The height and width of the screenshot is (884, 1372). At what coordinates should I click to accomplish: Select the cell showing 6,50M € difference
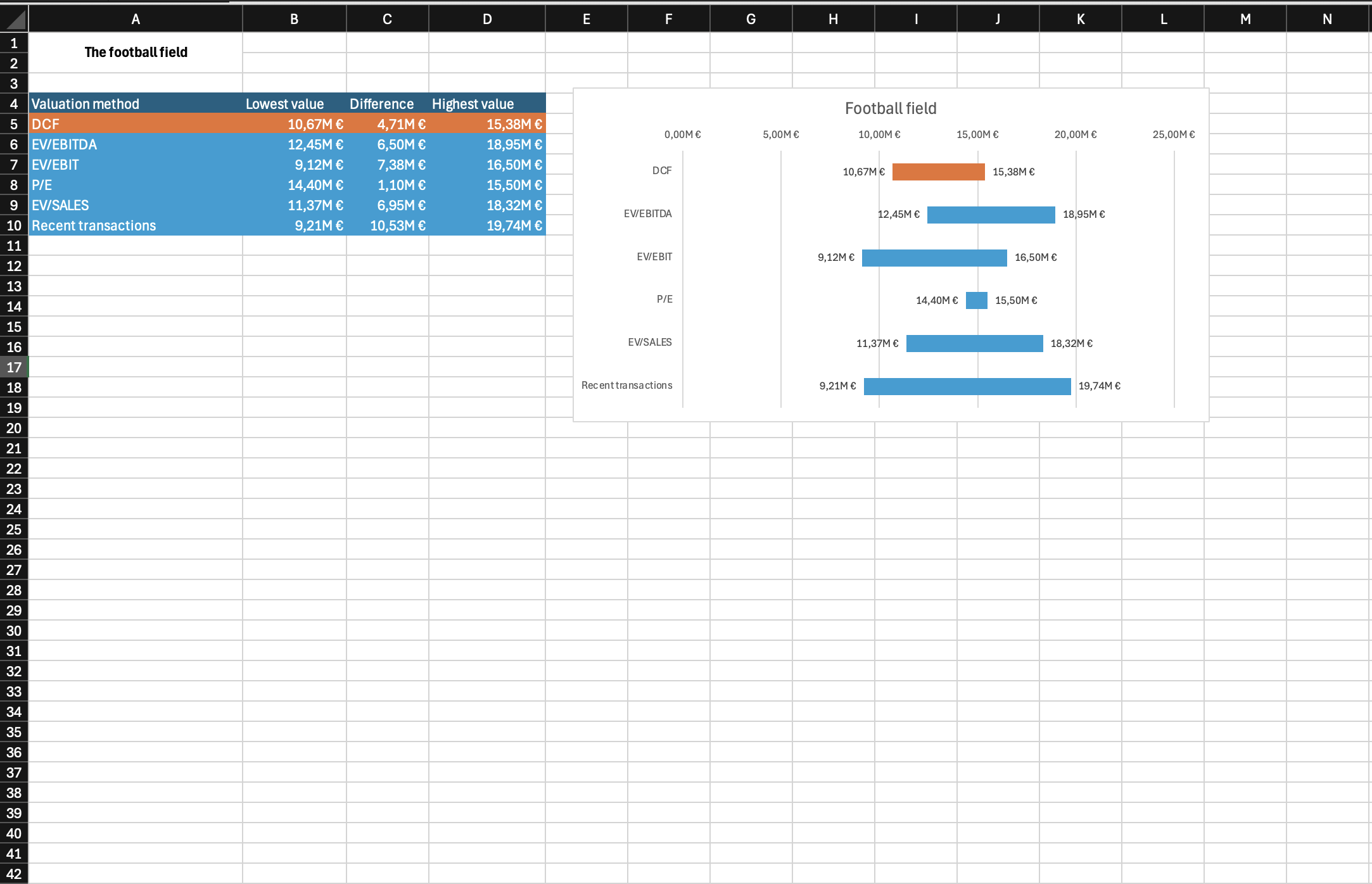386,144
